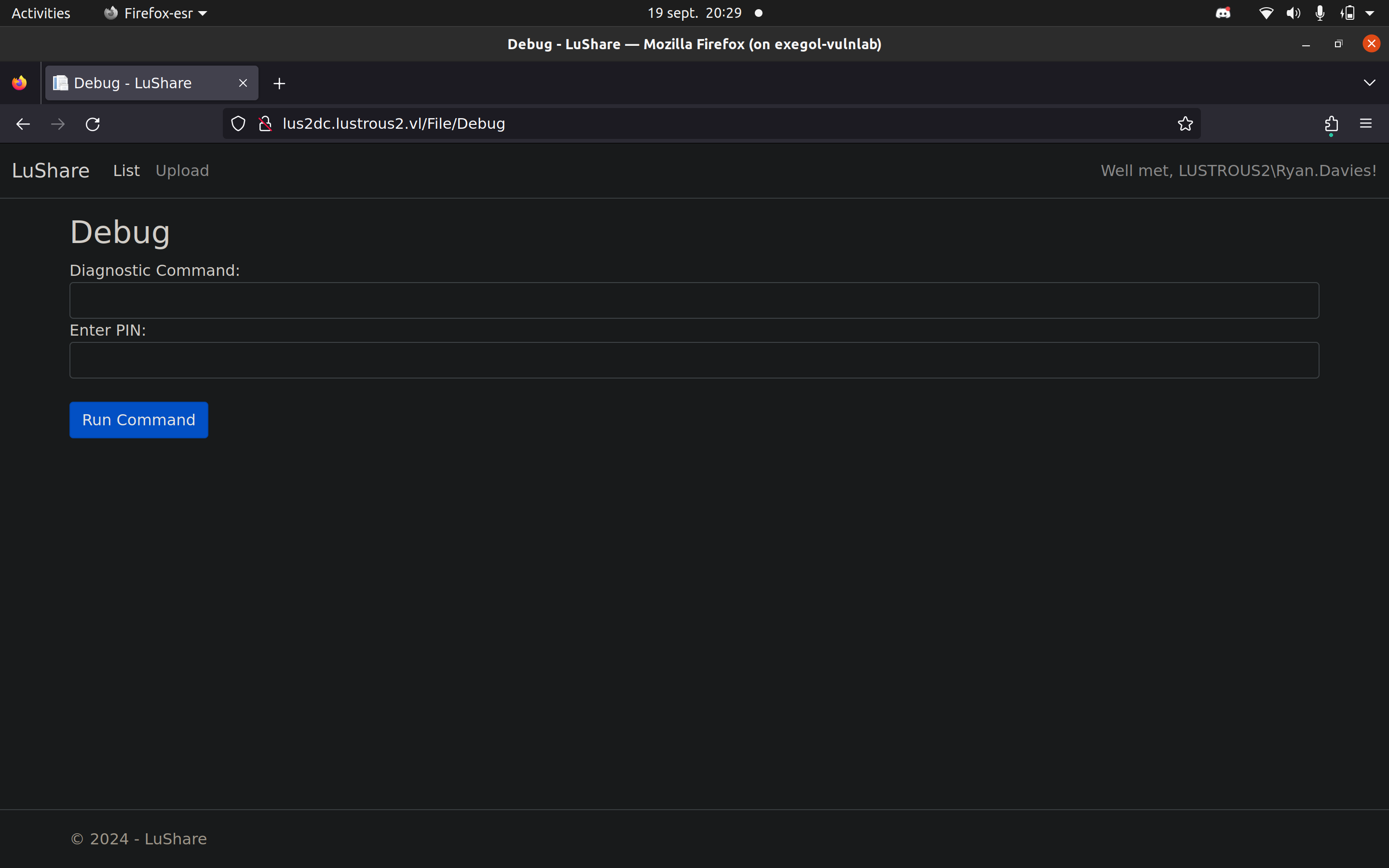The width and height of the screenshot is (1389, 868).
Task: Expand the system menu arrow
Action: 1370,13
